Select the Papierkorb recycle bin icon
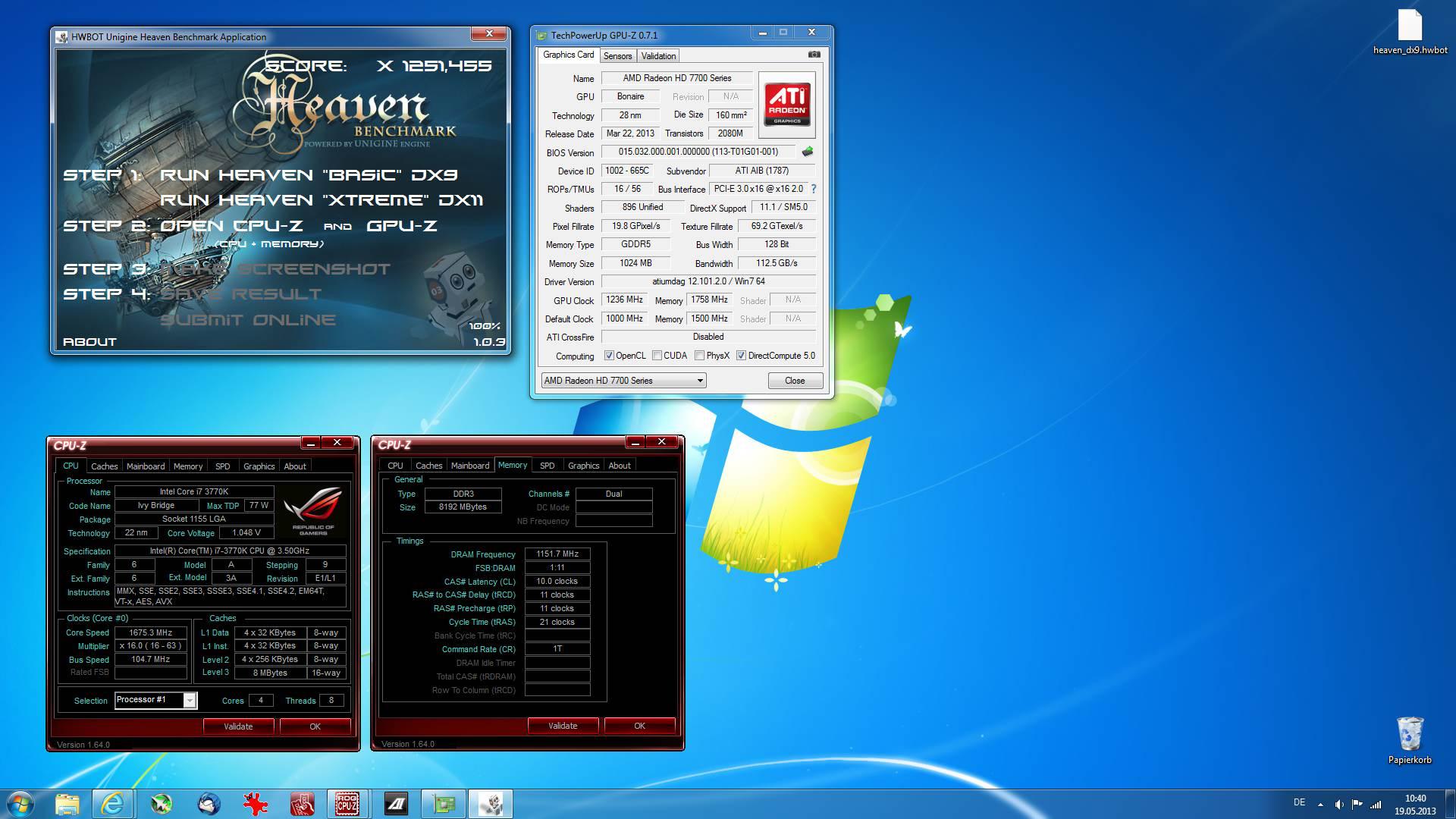This screenshot has height=819, width=1456. click(1410, 740)
